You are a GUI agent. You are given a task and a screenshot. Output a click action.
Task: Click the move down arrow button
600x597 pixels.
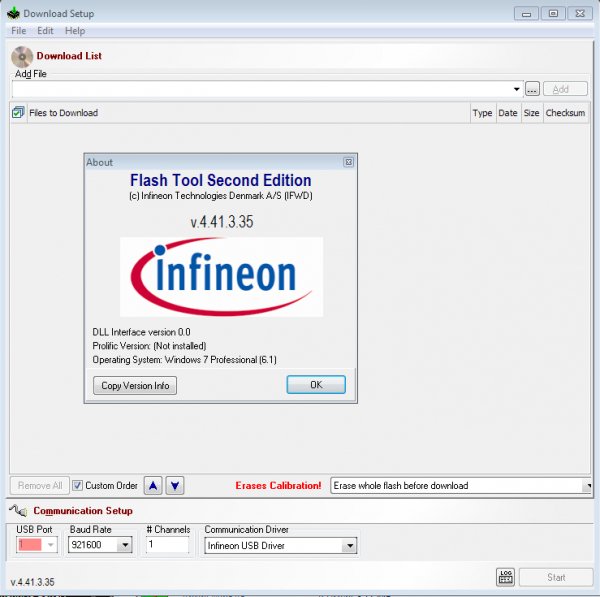click(x=175, y=486)
